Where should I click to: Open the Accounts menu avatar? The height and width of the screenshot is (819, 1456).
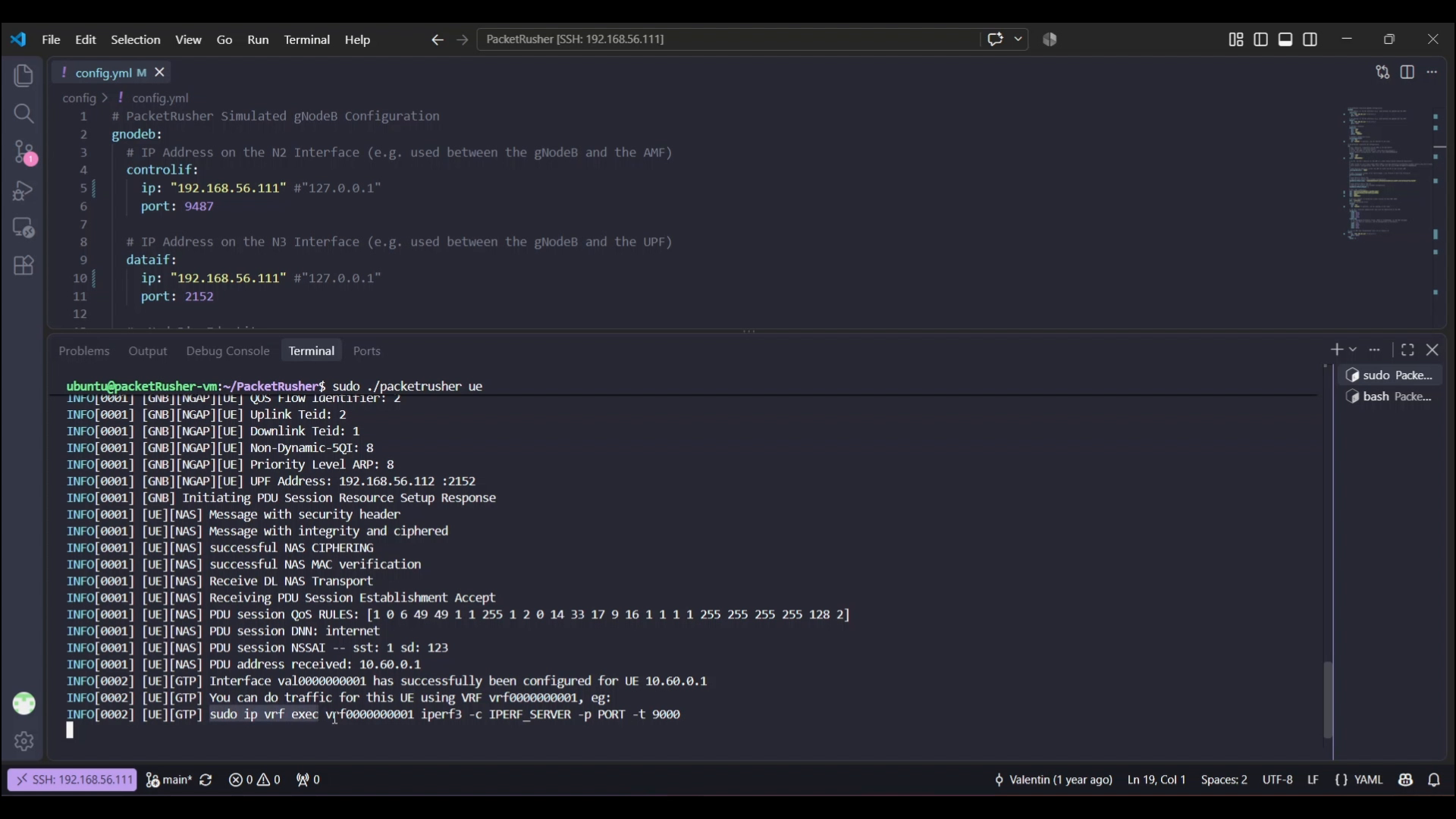[x=24, y=704]
